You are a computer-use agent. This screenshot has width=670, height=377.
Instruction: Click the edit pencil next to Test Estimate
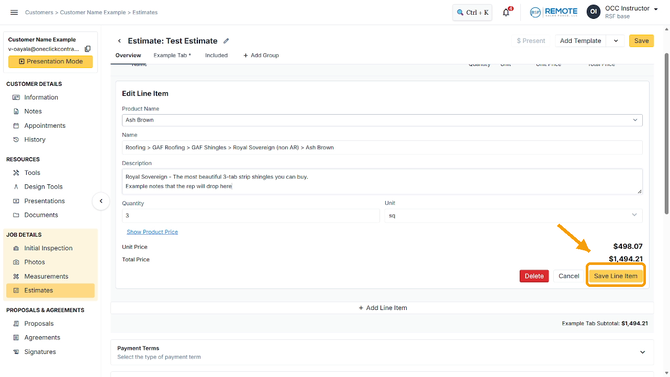(x=226, y=41)
